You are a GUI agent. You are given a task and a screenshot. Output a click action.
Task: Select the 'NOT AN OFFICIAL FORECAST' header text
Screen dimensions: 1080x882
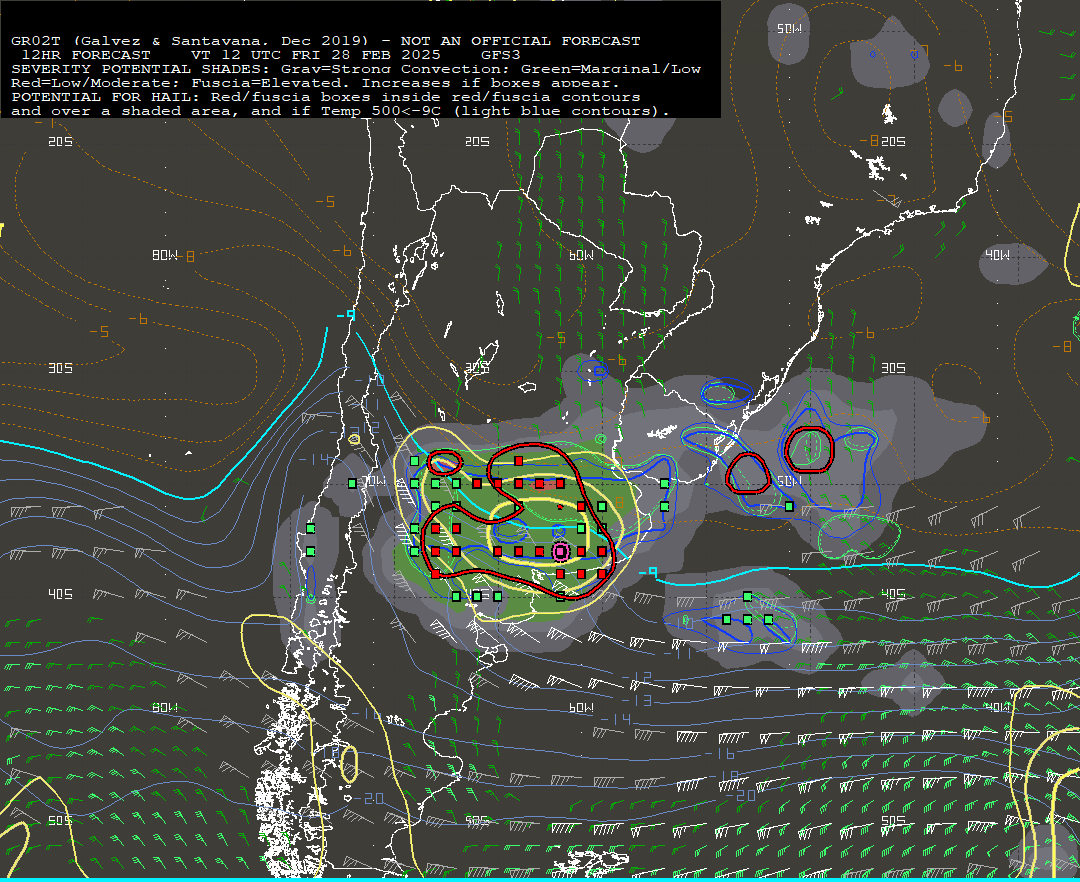tap(520, 41)
